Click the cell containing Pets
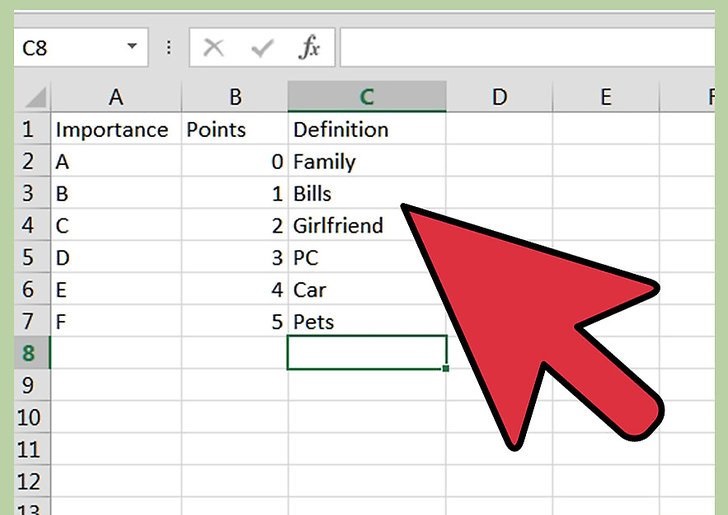The width and height of the screenshot is (728, 515). pos(314,322)
